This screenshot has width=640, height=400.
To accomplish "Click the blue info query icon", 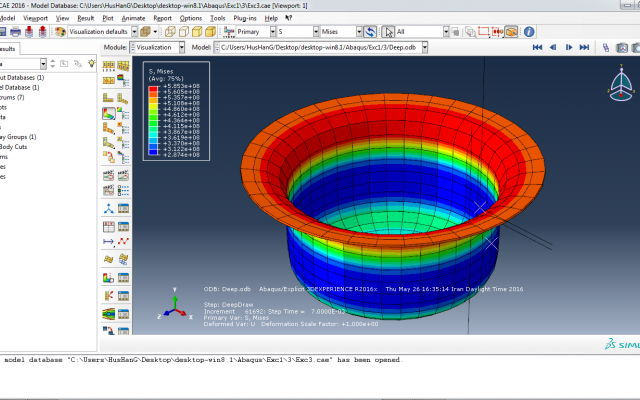I will pyautogui.click(x=529, y=31).
